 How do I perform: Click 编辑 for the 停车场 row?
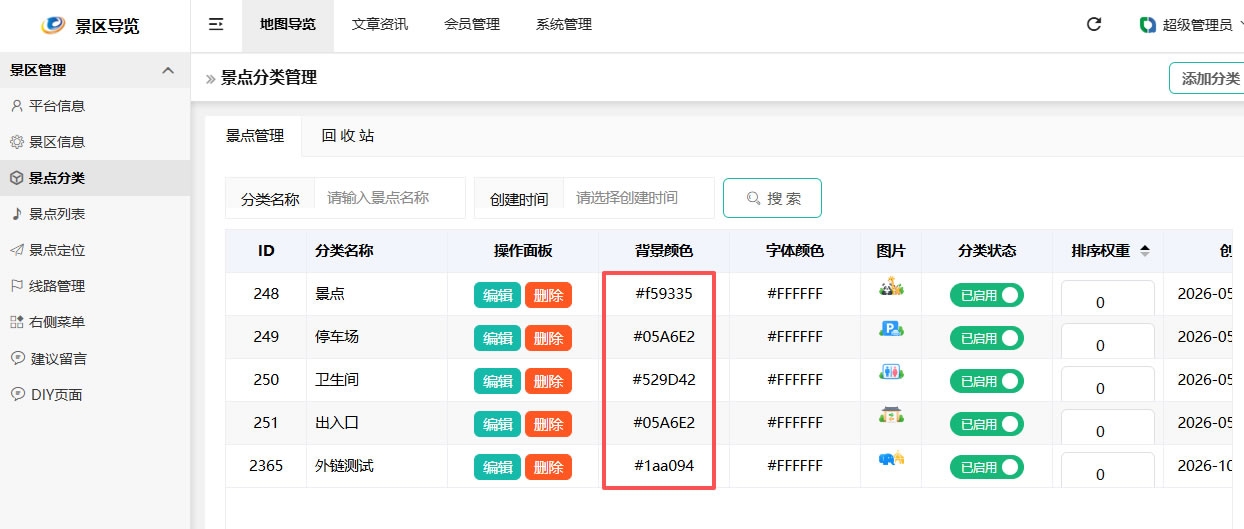pos(498,338)
